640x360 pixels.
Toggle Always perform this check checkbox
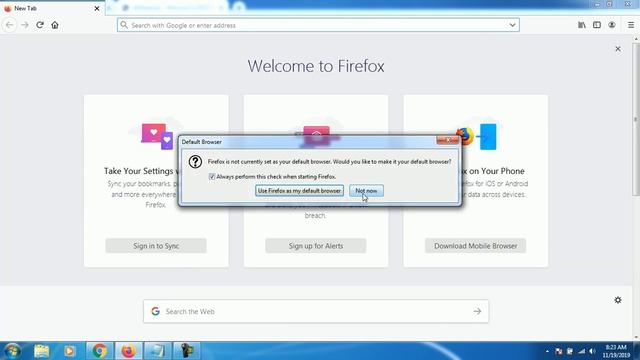pos(212,177)
